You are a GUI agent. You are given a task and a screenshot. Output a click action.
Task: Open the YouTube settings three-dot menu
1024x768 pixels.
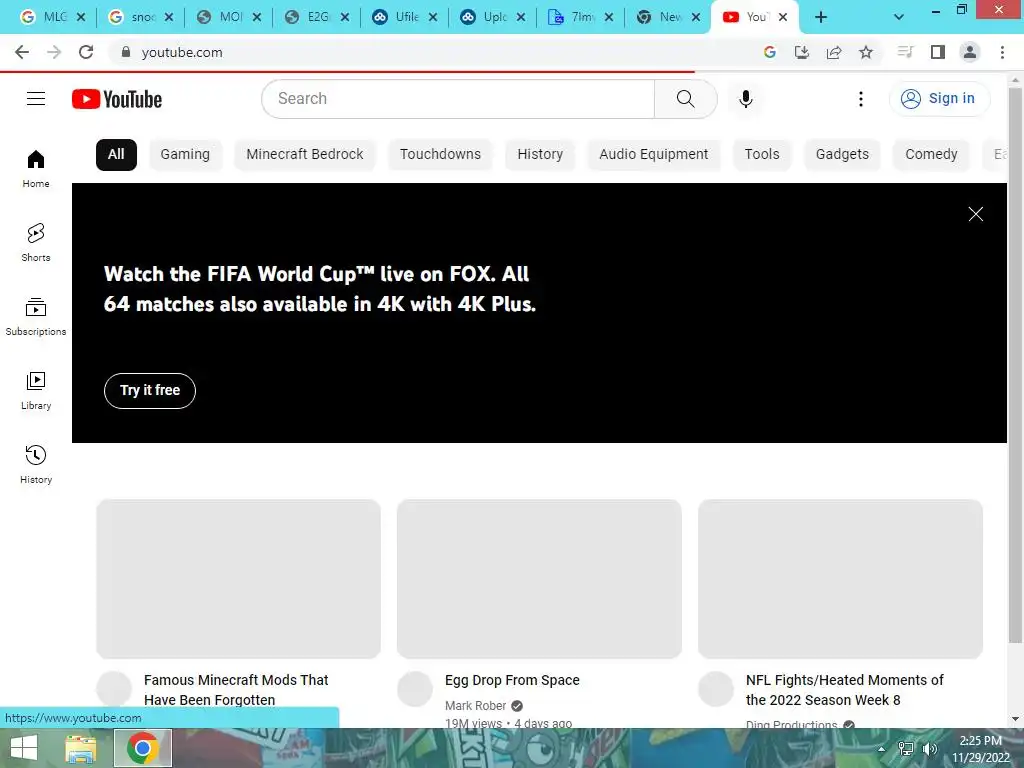tap(861, 99)
